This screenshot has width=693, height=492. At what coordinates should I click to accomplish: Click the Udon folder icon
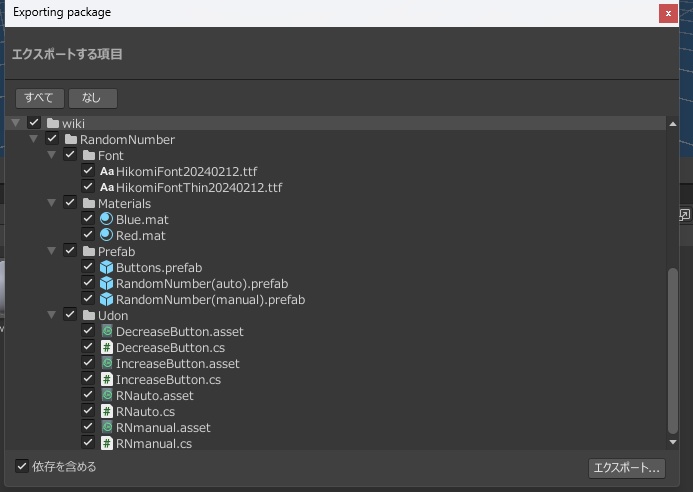[89, 315]
